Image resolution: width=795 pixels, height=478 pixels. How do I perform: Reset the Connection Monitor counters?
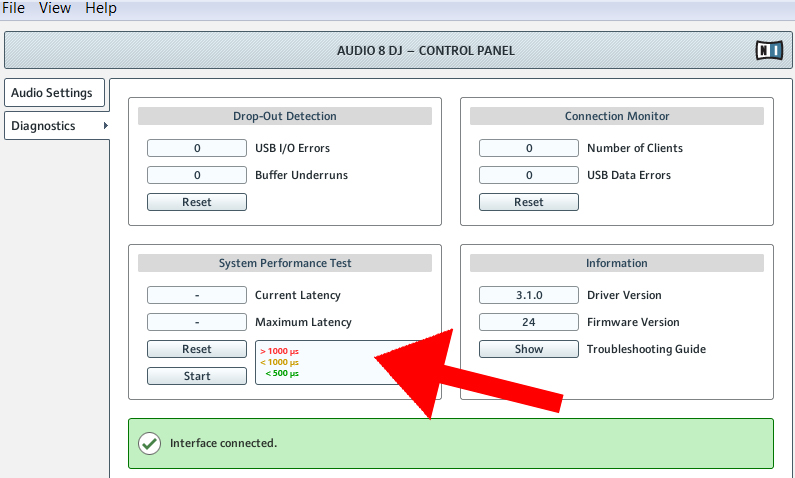tap(528, 202)
